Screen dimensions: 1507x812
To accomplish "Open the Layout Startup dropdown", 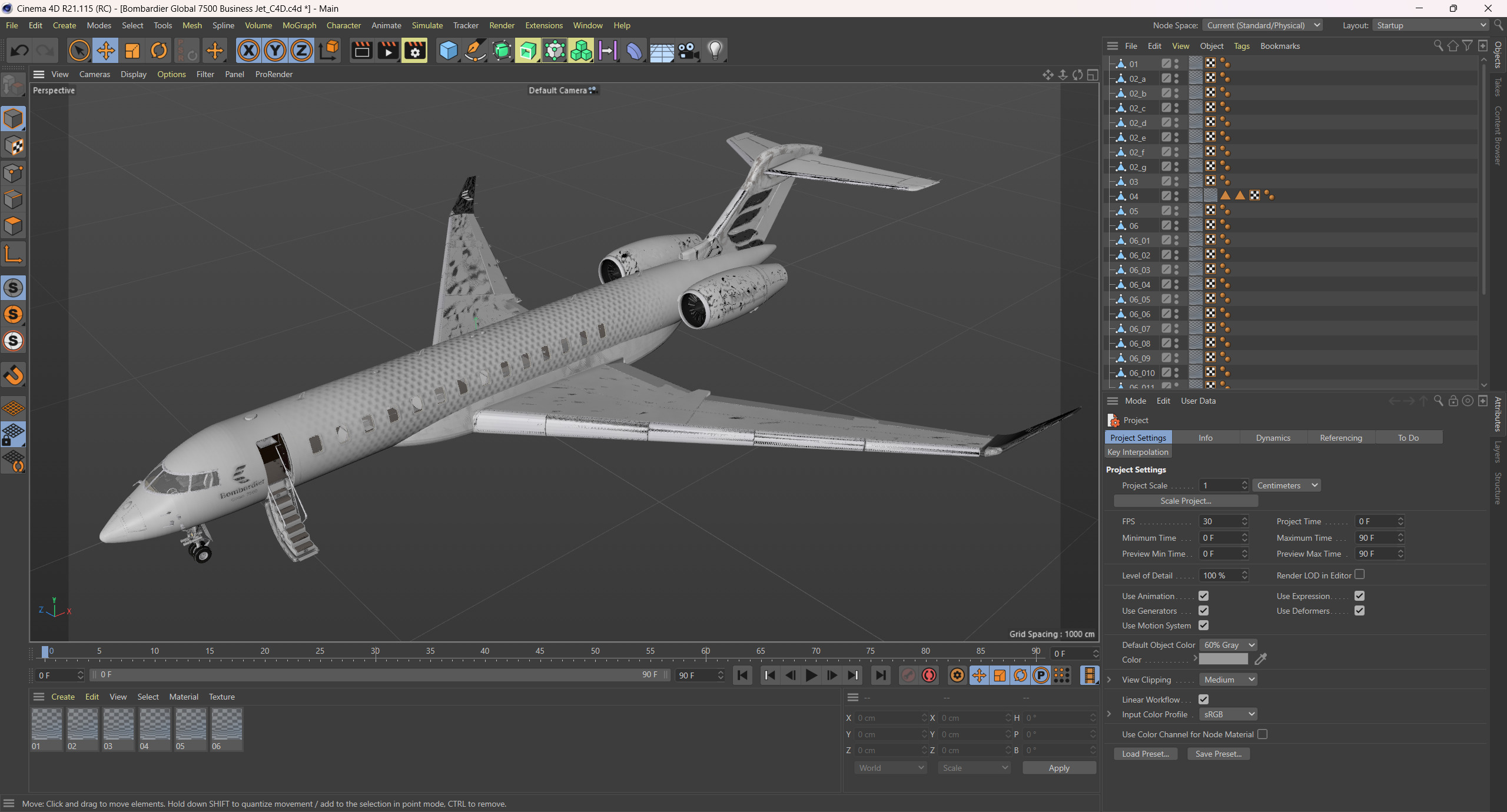I will [x=1430, y=25].
